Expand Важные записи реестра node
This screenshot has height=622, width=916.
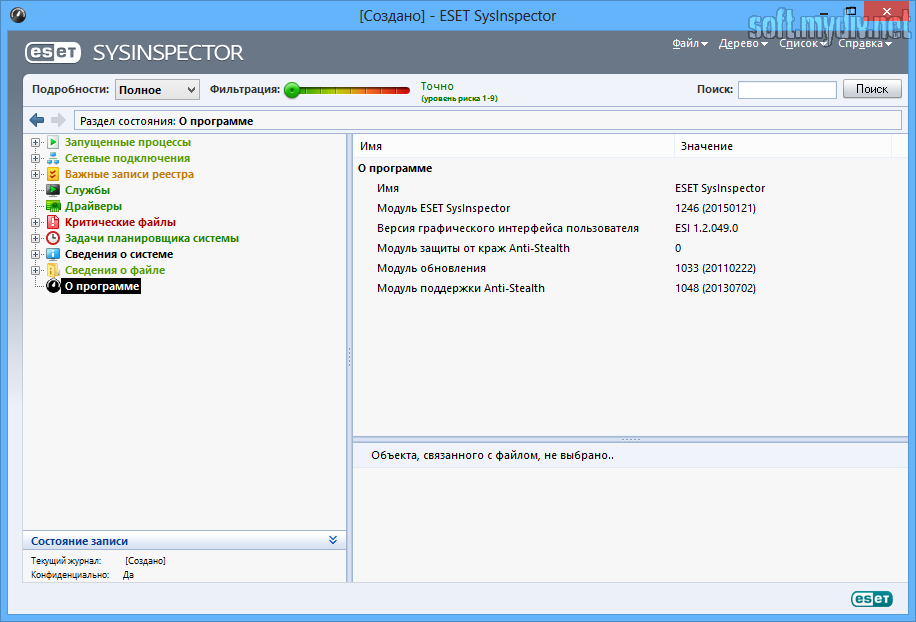click(x=36, y=175)
